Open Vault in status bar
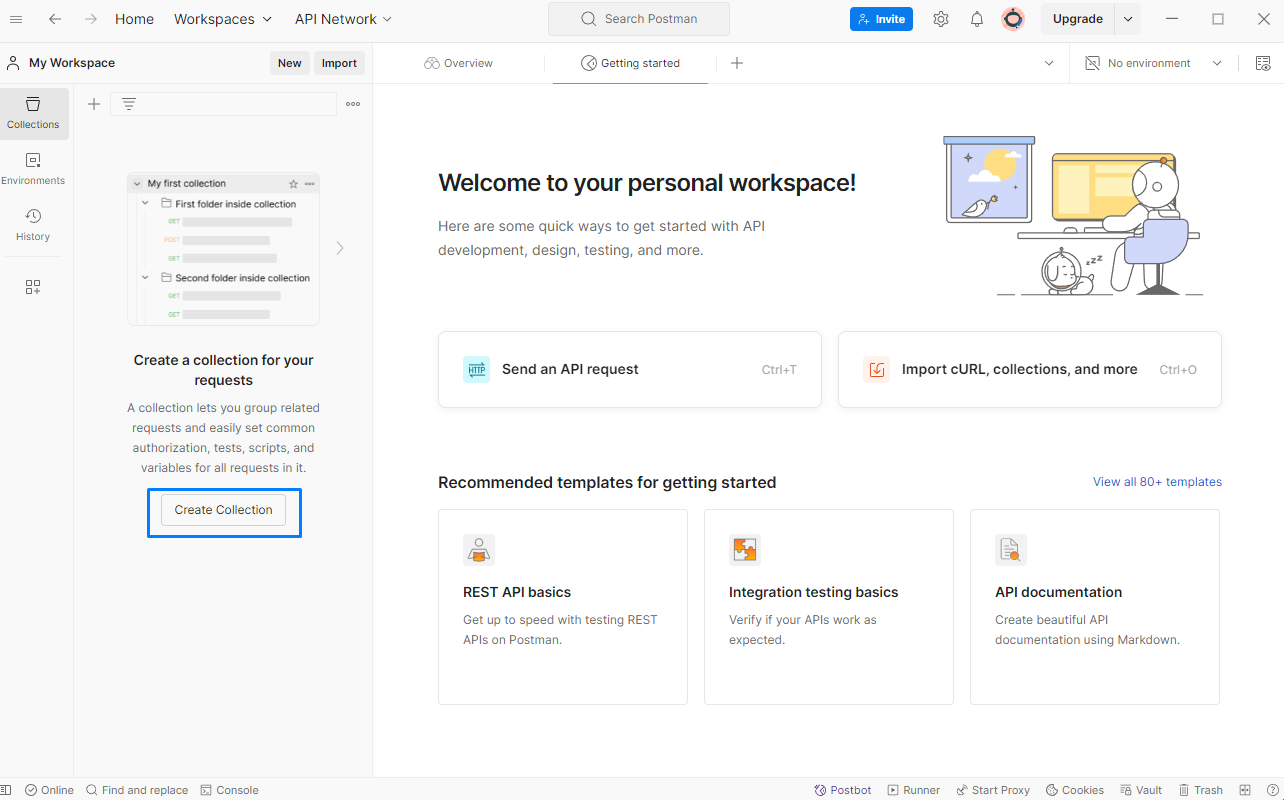This screenshot has width=1284, height=800. tap(1141, 790)
